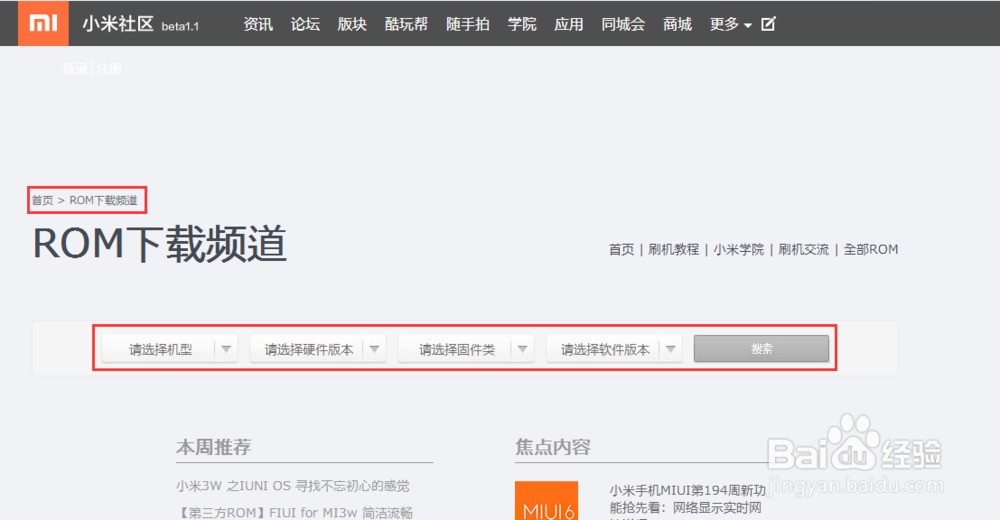Expand the 更多 dropdown menu
1000x520 pixels.
click(x=731, y=24)
